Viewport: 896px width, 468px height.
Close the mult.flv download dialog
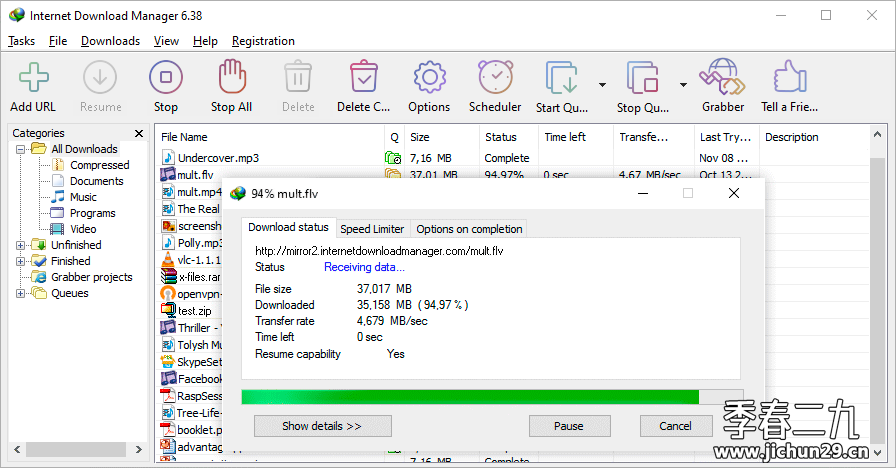coord(734,193)
